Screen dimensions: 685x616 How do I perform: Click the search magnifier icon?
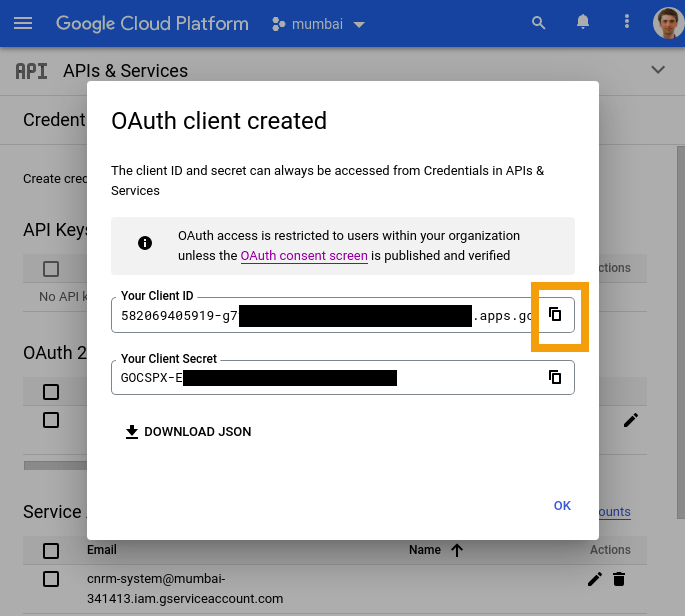tap(539, 23)
